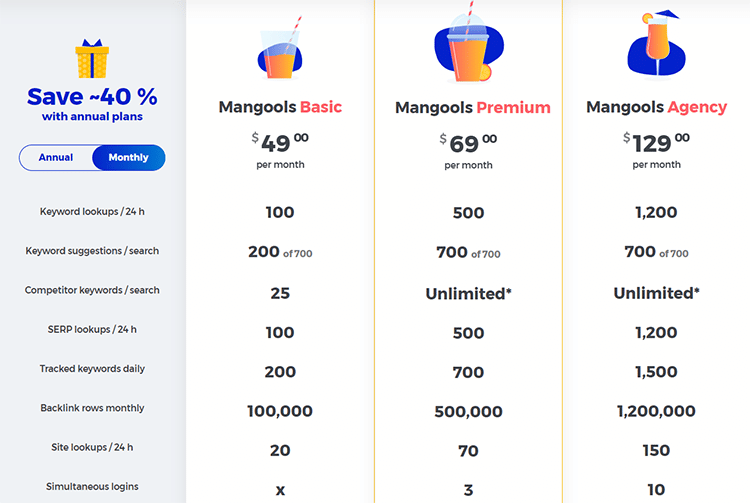This screenshot has height=503, width=750.
Task: Click the Keyword lookups / 24 h label
Action: tap(92, 212)
